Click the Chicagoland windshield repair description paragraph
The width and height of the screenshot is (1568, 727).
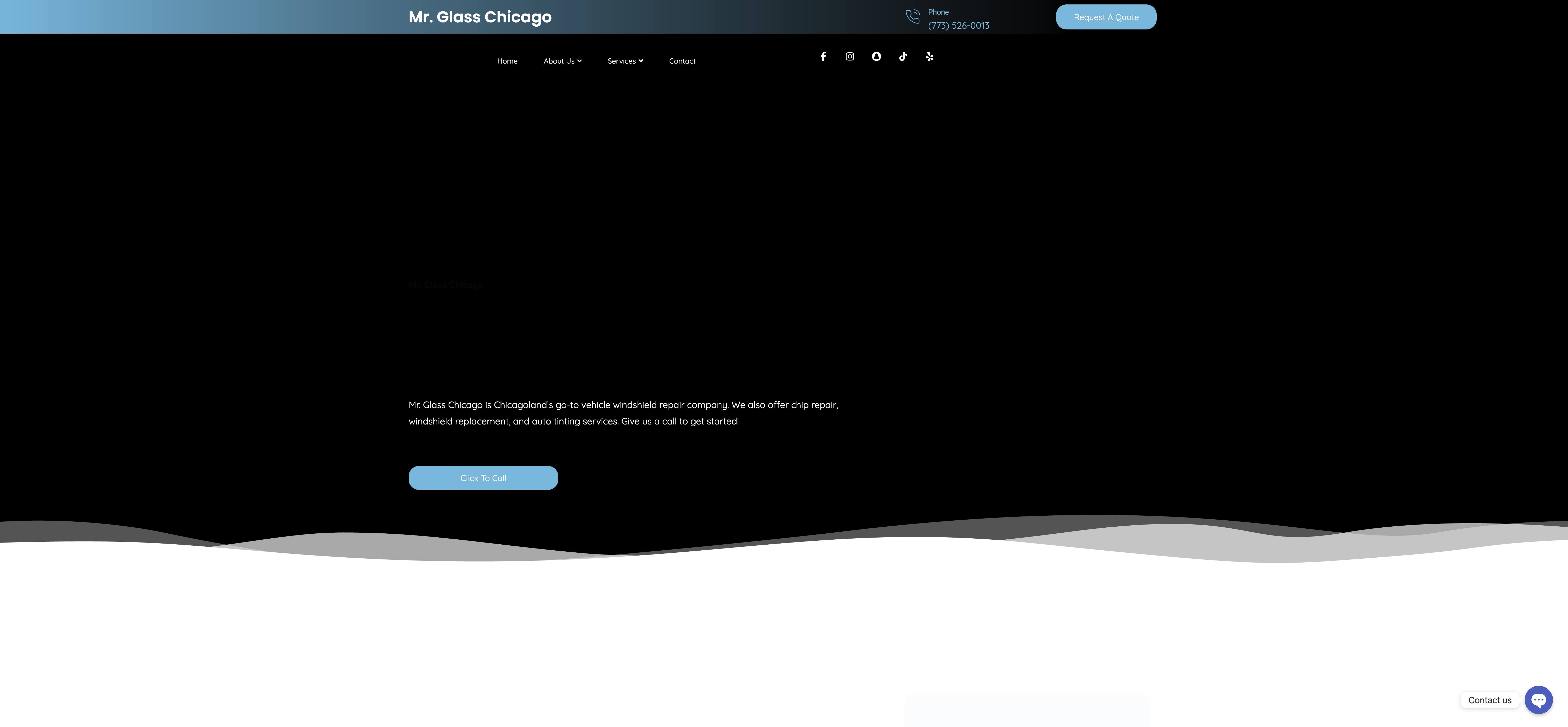pos(623,413)
